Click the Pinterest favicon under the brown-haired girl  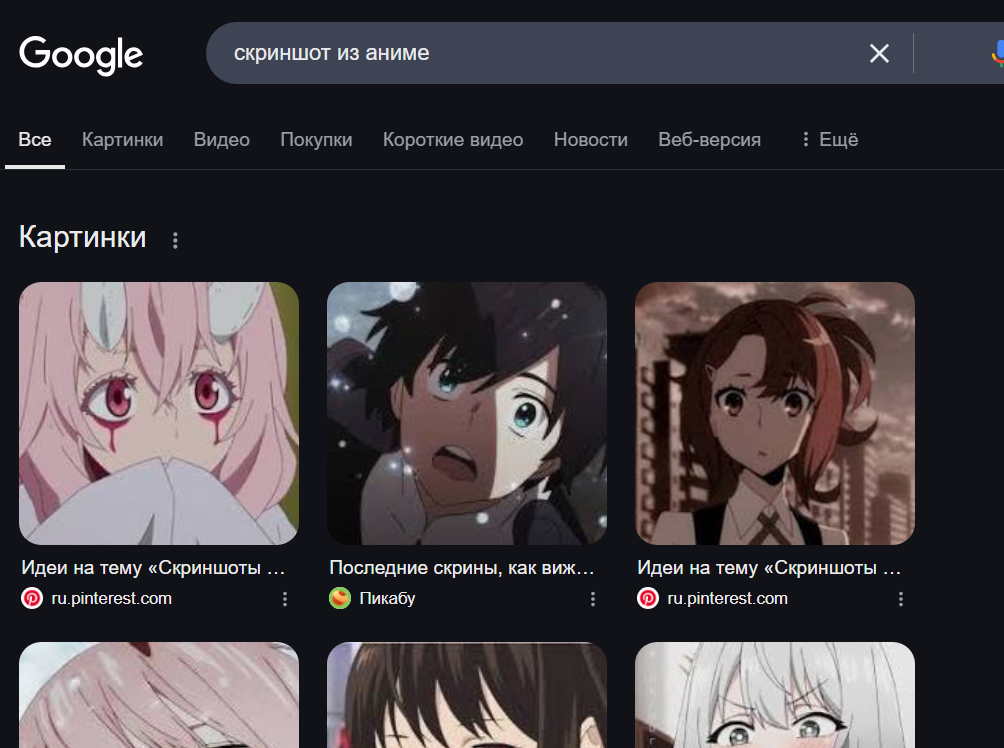(x=648, y=598)
